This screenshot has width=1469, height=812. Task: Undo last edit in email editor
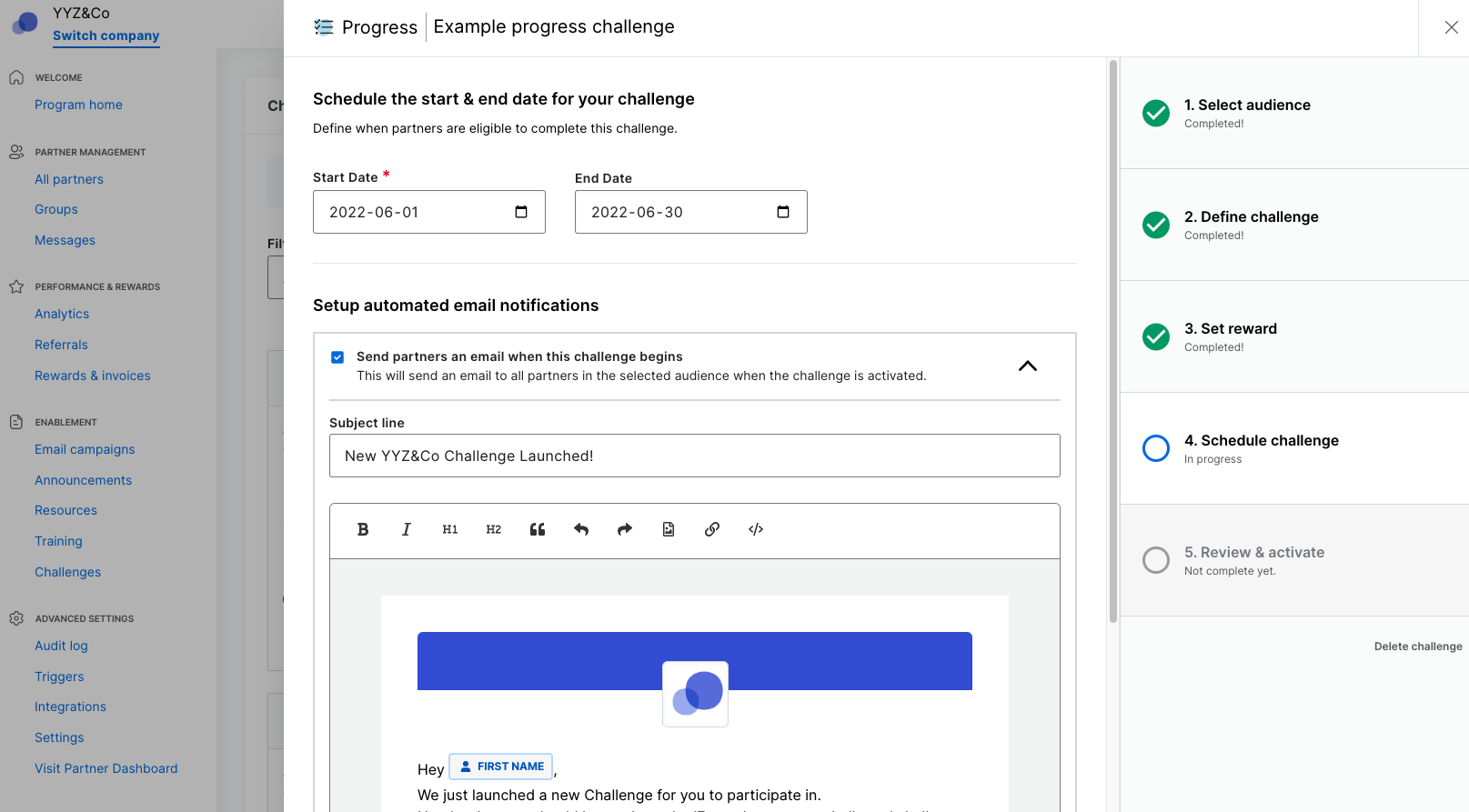click(581, 529)
